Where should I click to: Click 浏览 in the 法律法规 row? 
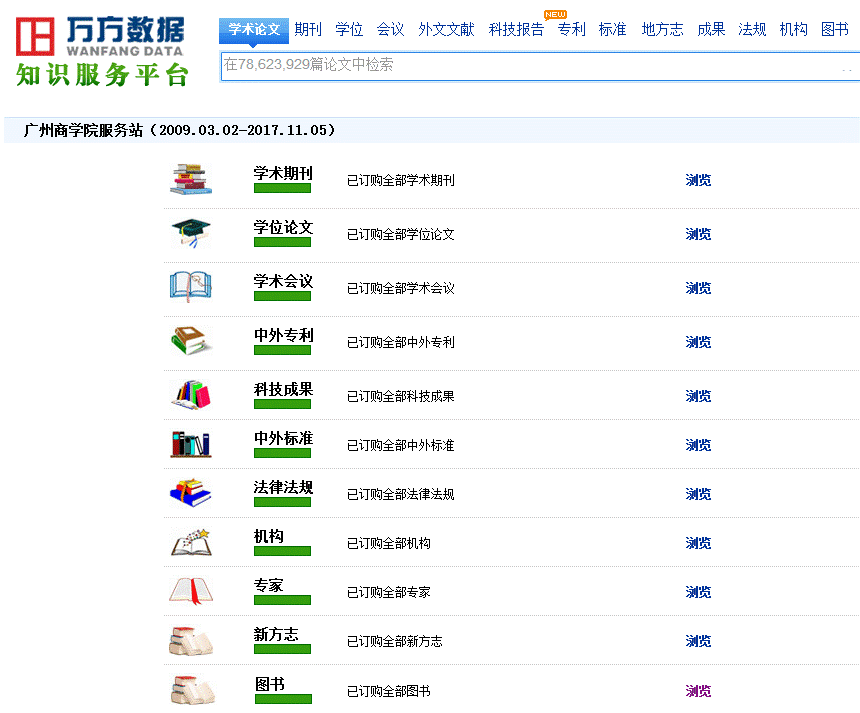(x=698, y=494)
